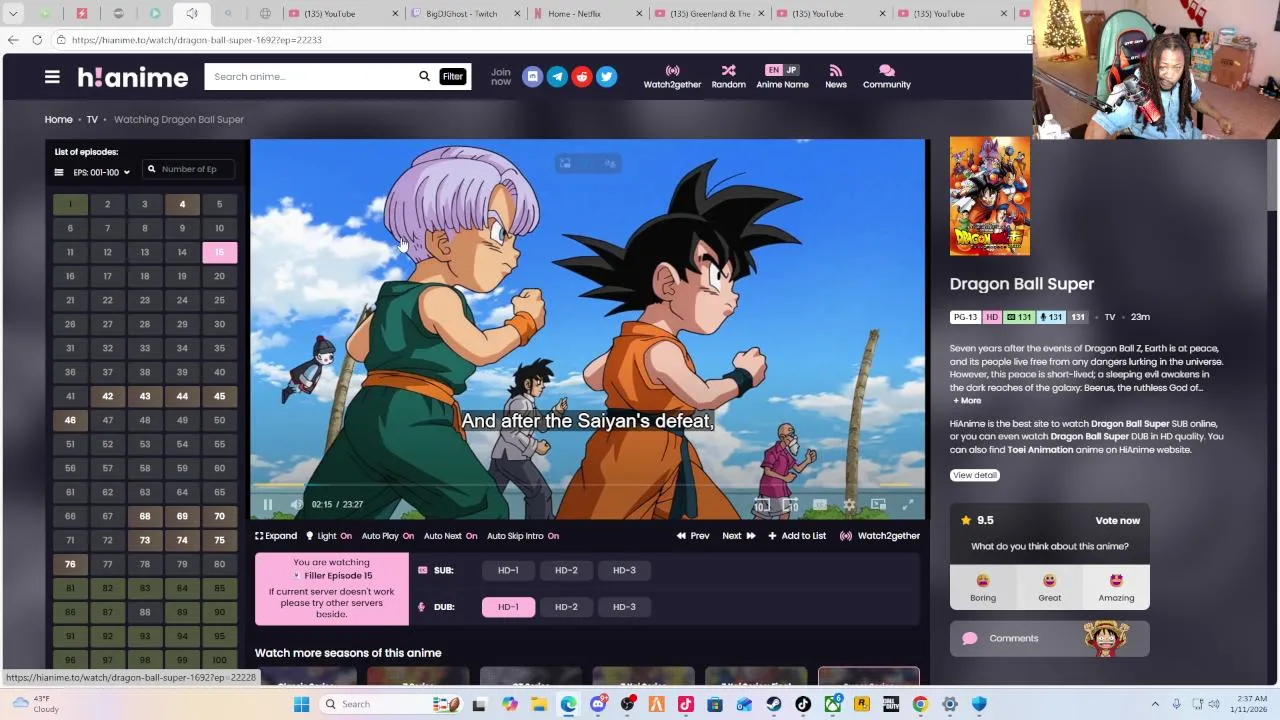Viewport: 1280px width, 720px height.
Task: Click the Number of Ep search field
Action: point(189,169)
